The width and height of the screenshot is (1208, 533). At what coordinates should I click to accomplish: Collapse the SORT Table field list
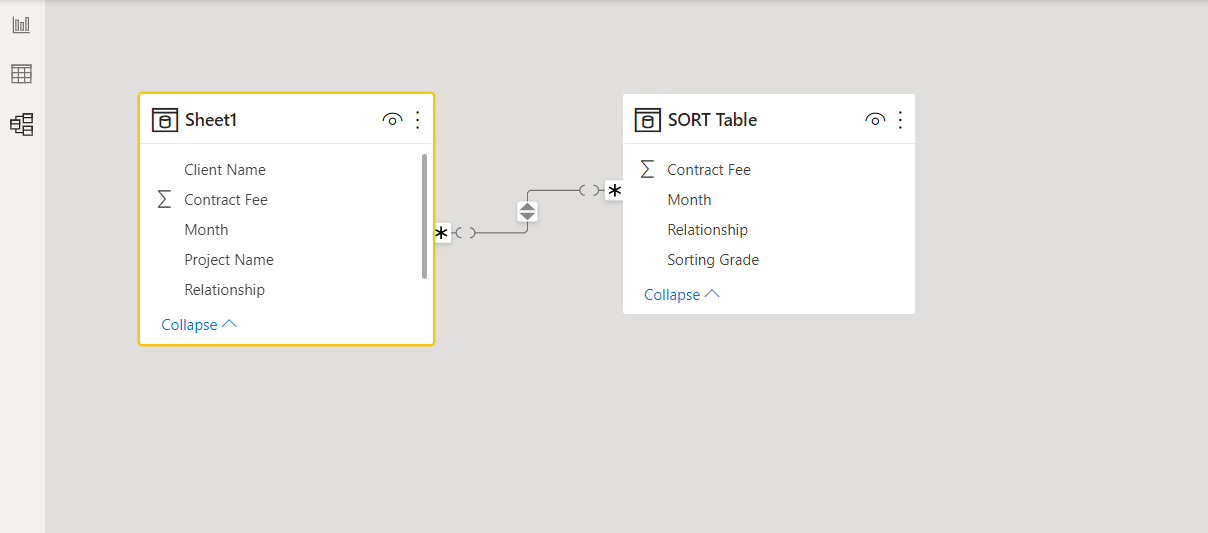682,294
